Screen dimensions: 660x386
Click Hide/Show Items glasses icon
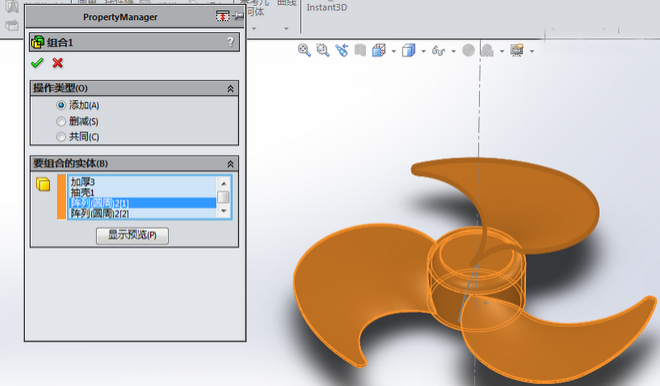438,51
